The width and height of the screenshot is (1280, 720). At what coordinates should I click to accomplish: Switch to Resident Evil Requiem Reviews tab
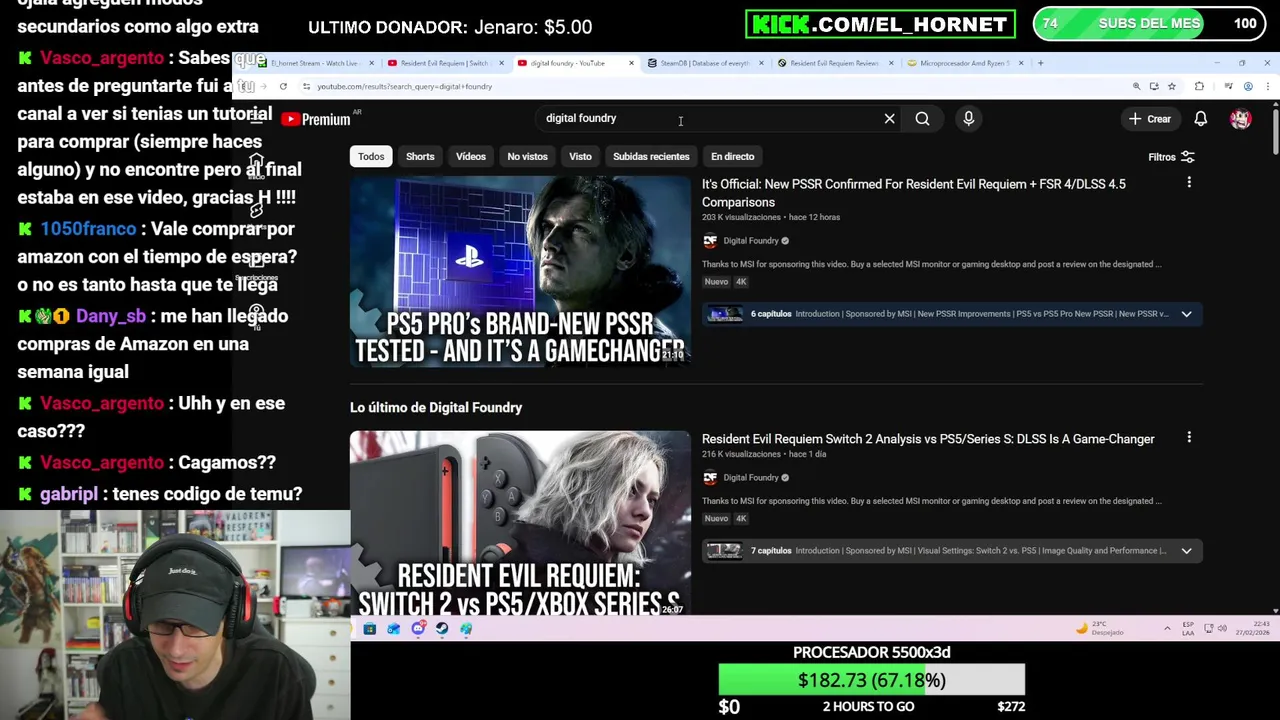pyautogui.click(x=834, y=63)
